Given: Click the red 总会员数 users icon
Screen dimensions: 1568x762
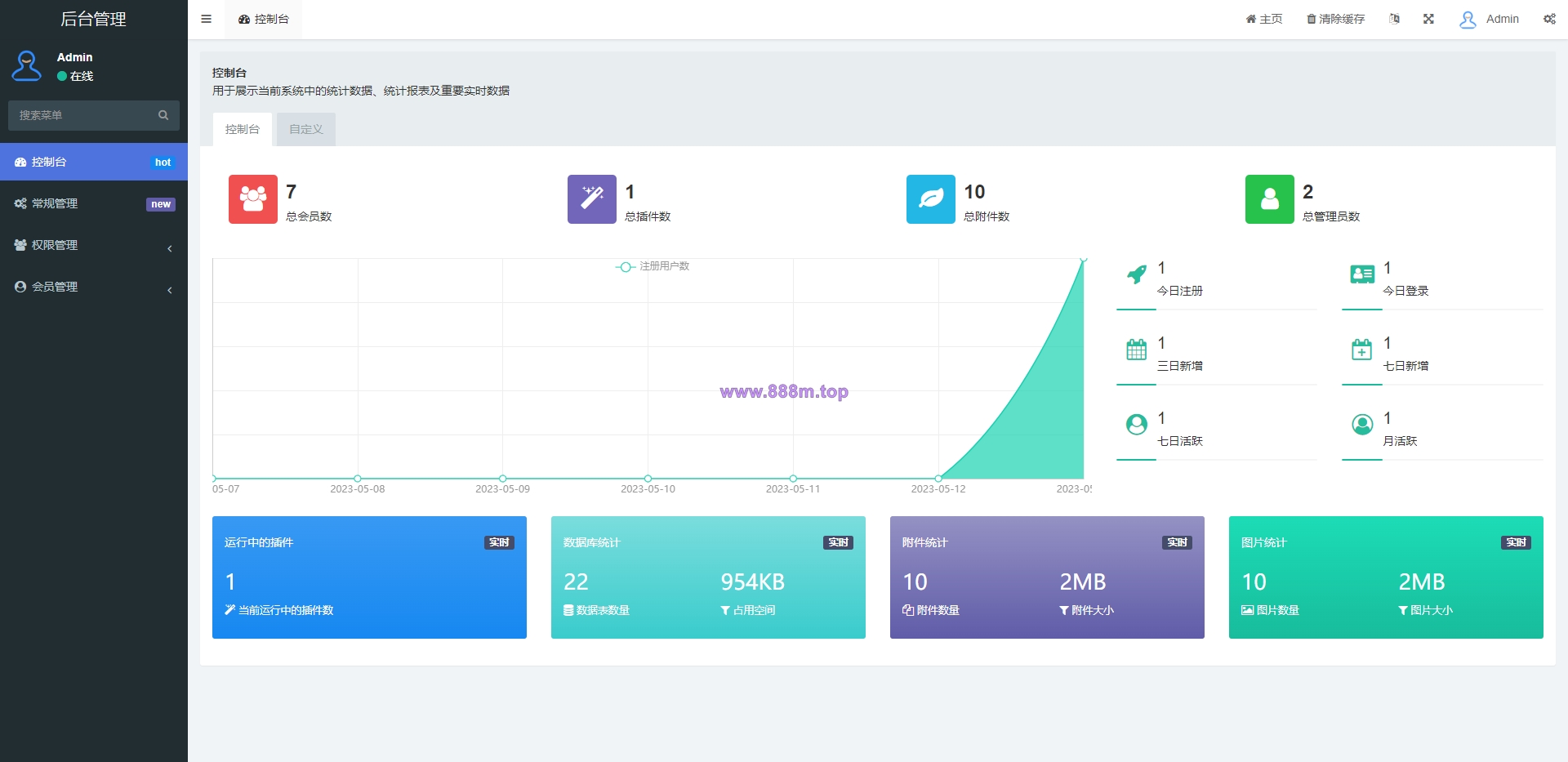Looking at the screenshot, I should pyautogui.click(x=253, y=199).
